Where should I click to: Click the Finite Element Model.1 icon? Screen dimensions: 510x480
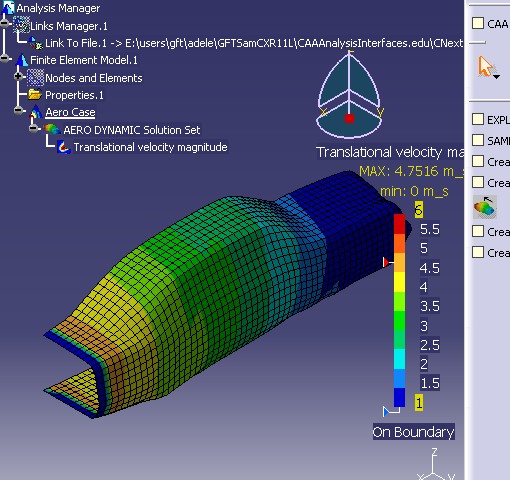[x=22, y=60]
